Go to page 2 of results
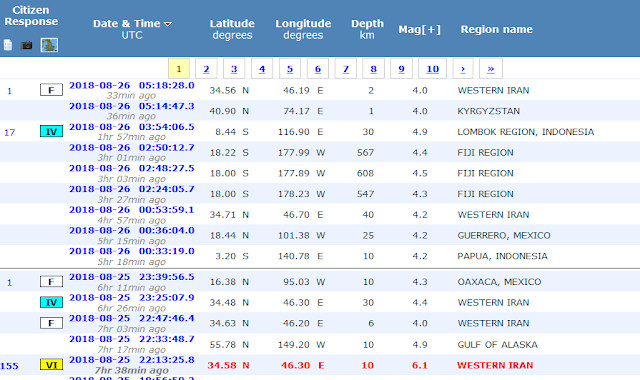 point(206,69)
